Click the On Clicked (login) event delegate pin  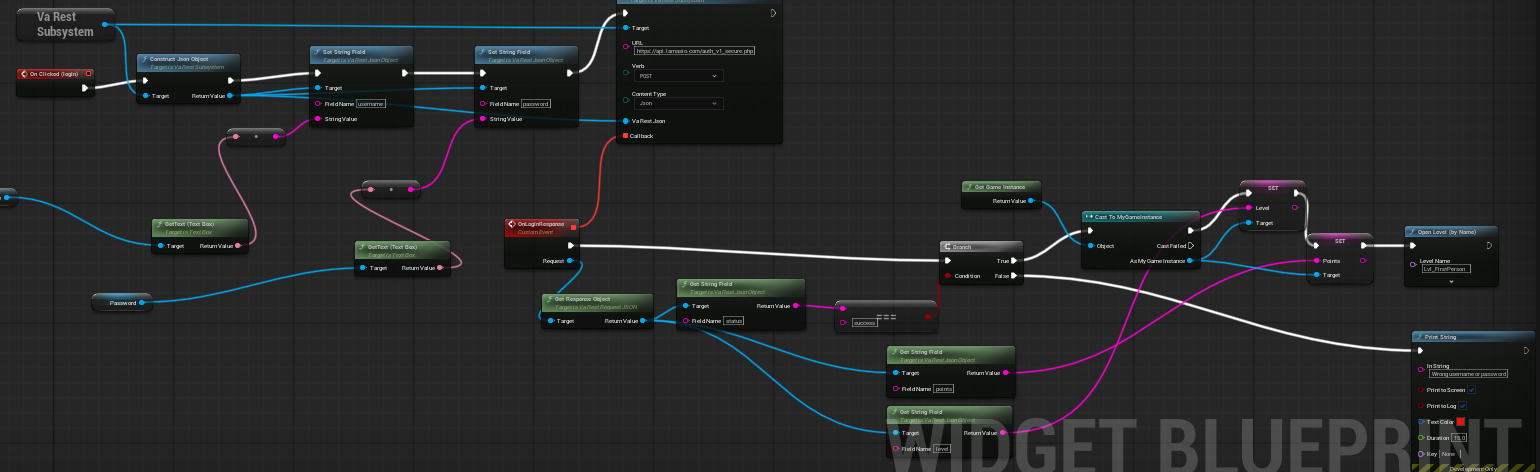pos(89,73)
